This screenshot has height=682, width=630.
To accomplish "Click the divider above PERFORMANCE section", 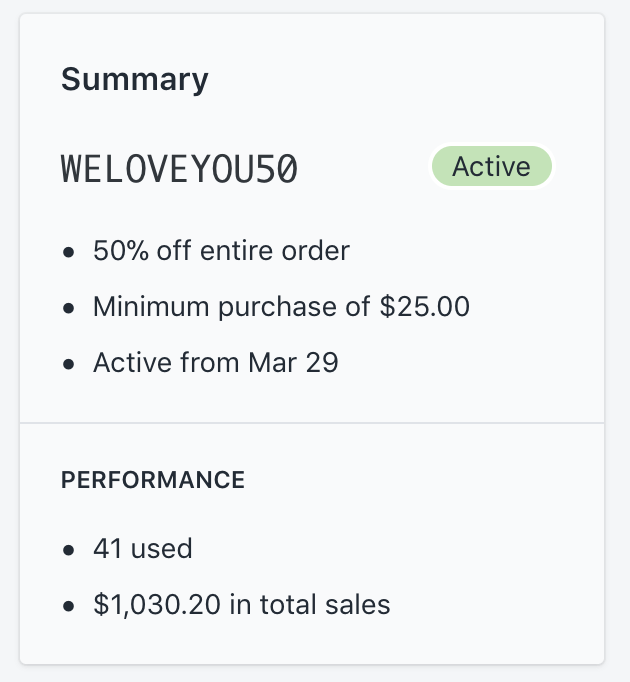I will [x=312, y=423].
